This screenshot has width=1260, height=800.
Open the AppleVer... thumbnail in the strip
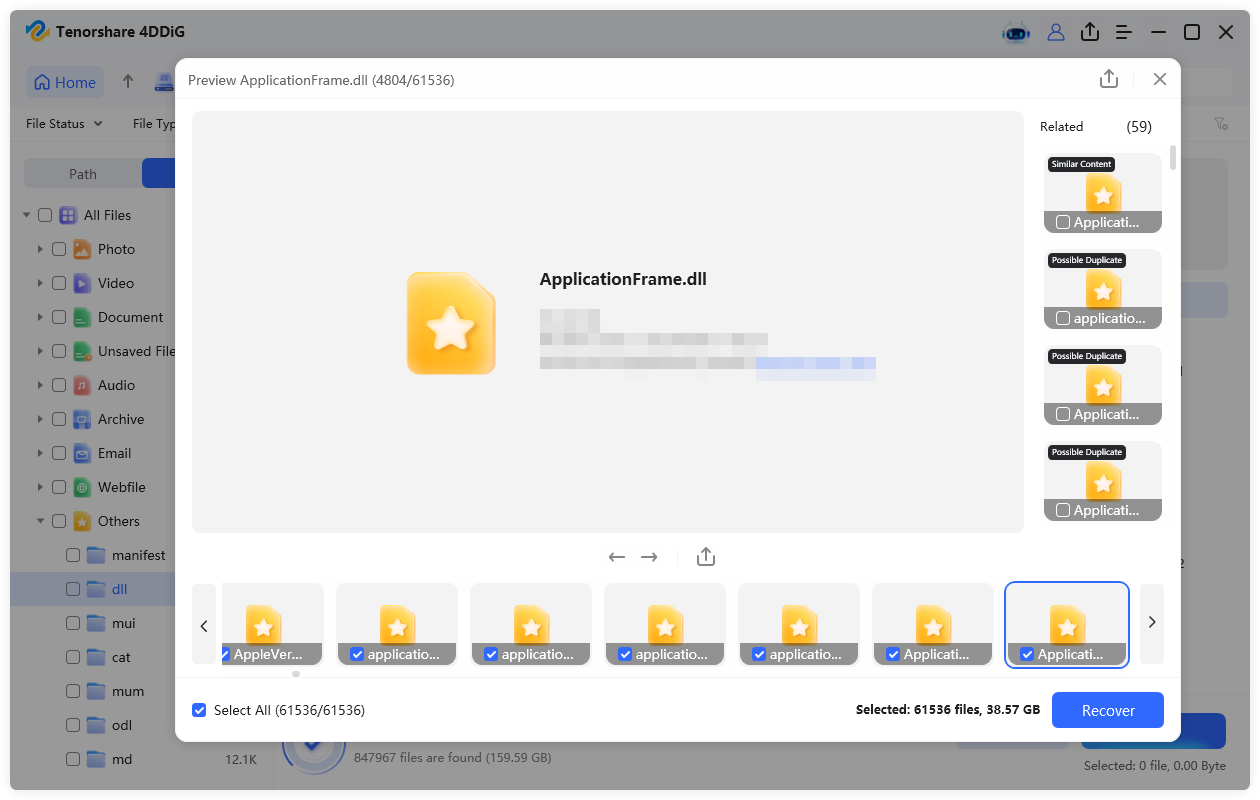click(x=272, y=624)
